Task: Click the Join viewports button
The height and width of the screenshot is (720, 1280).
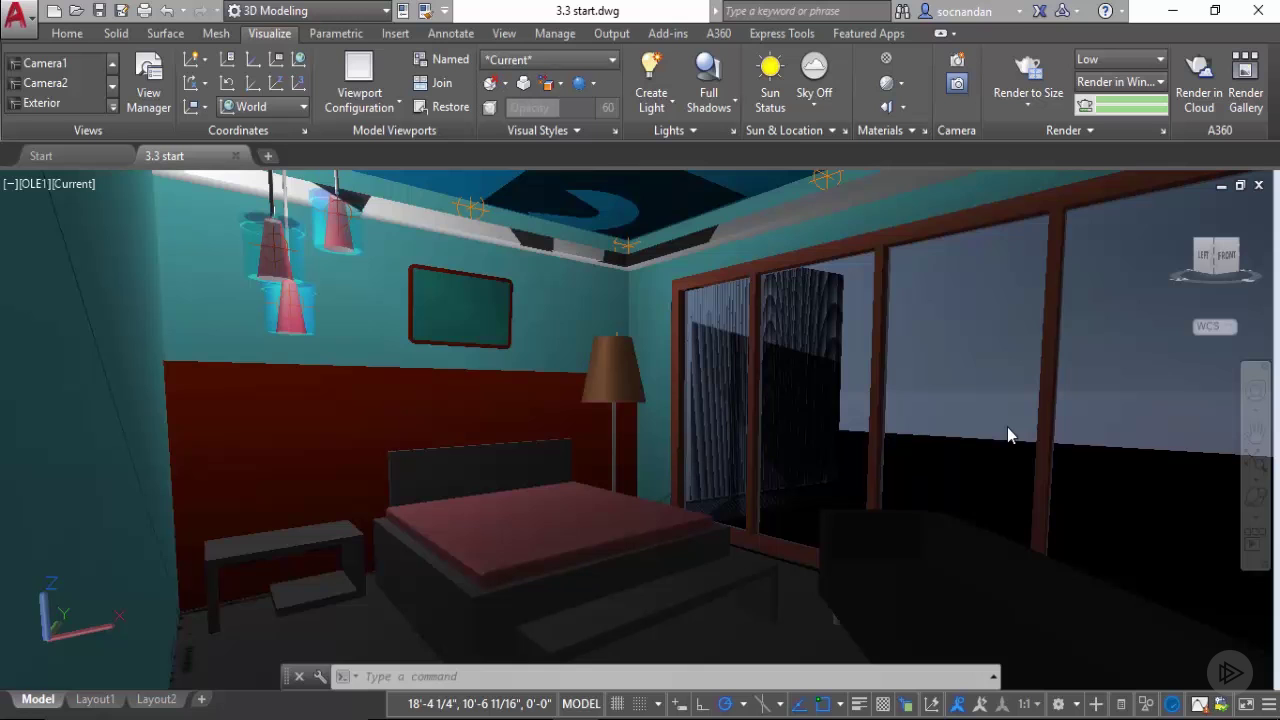Action: click(x=433, y=83)
